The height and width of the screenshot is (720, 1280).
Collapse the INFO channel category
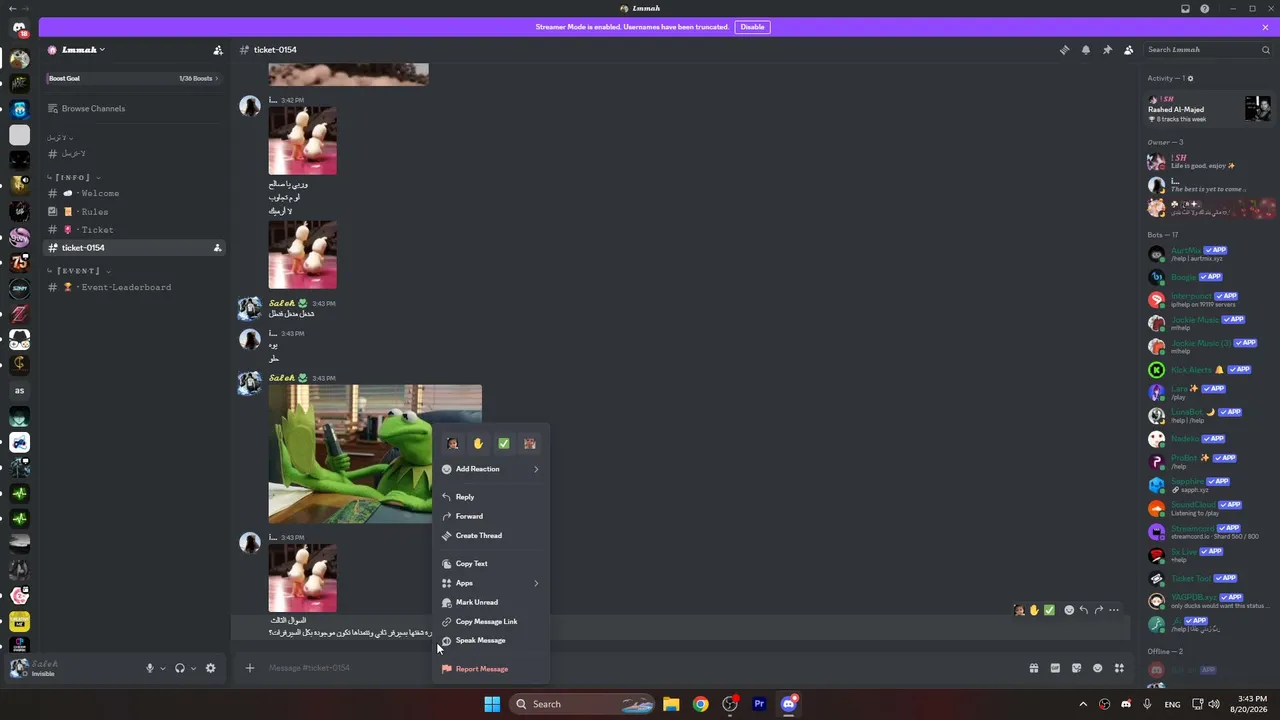point(75,177)
